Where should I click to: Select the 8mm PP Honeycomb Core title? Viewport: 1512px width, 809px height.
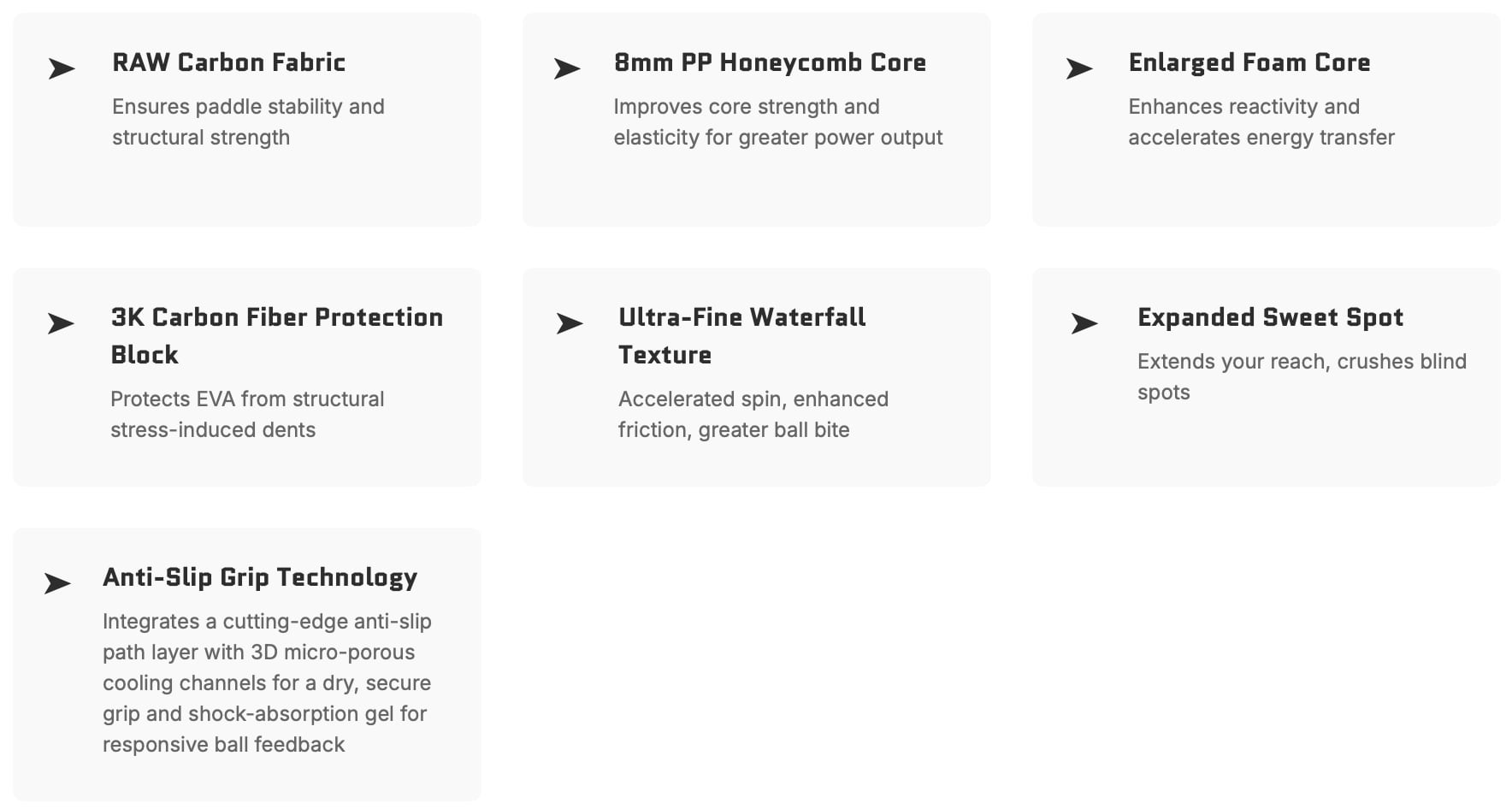770,62
